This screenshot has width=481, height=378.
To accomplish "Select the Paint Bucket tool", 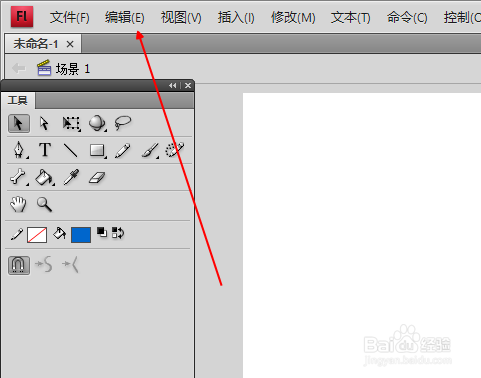I will tap(45, 177).
